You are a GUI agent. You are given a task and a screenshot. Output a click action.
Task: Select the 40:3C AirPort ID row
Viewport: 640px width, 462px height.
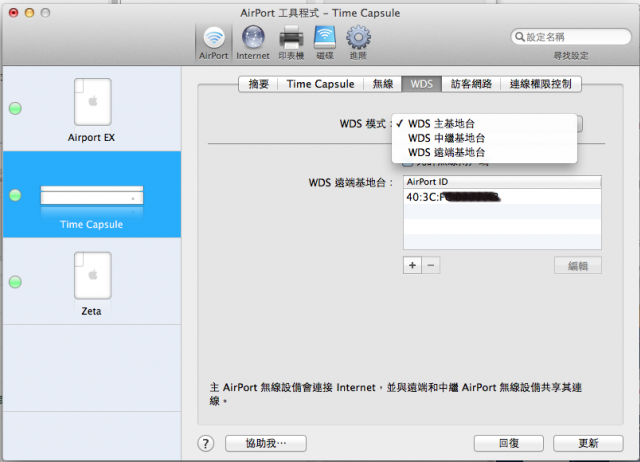(502, 197)
